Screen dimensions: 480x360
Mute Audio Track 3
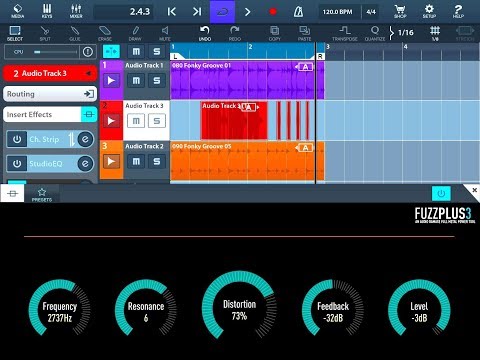(x=136, y=121)
